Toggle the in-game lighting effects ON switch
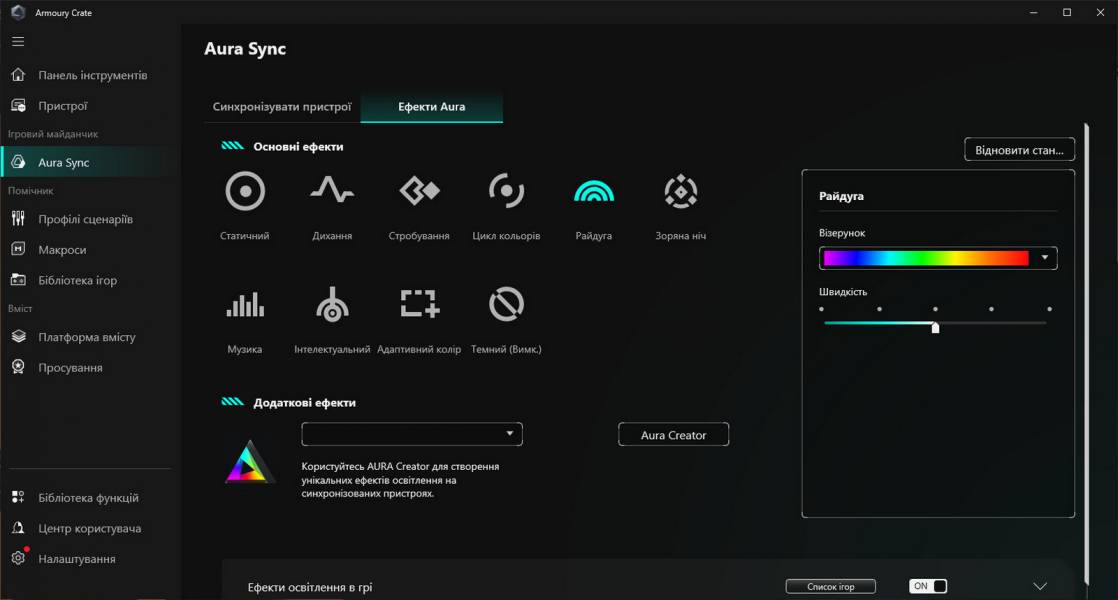Image resolution: width=1118 pixels, height=600 pixels. [927, 587]
